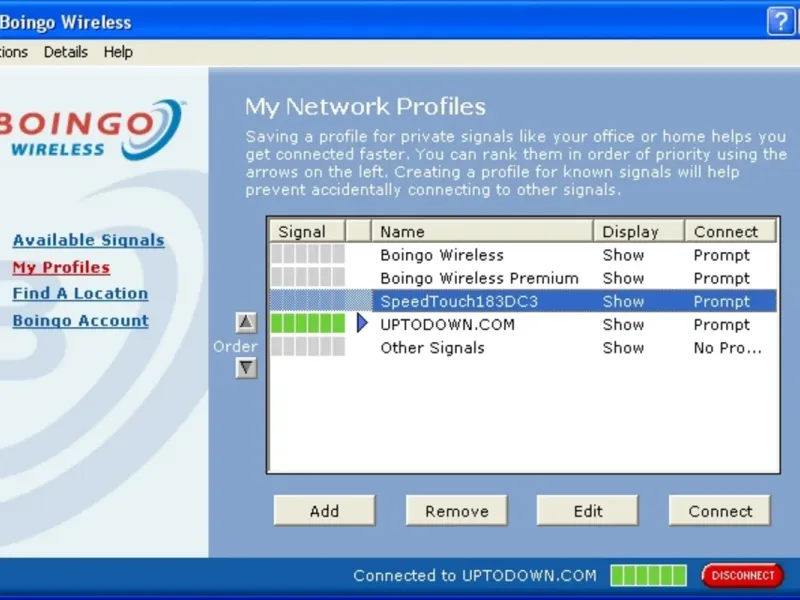Click the blue arrow next to UPTODOWN.COM
Screen dimensions: 800x600
click(x=362, y=323)
